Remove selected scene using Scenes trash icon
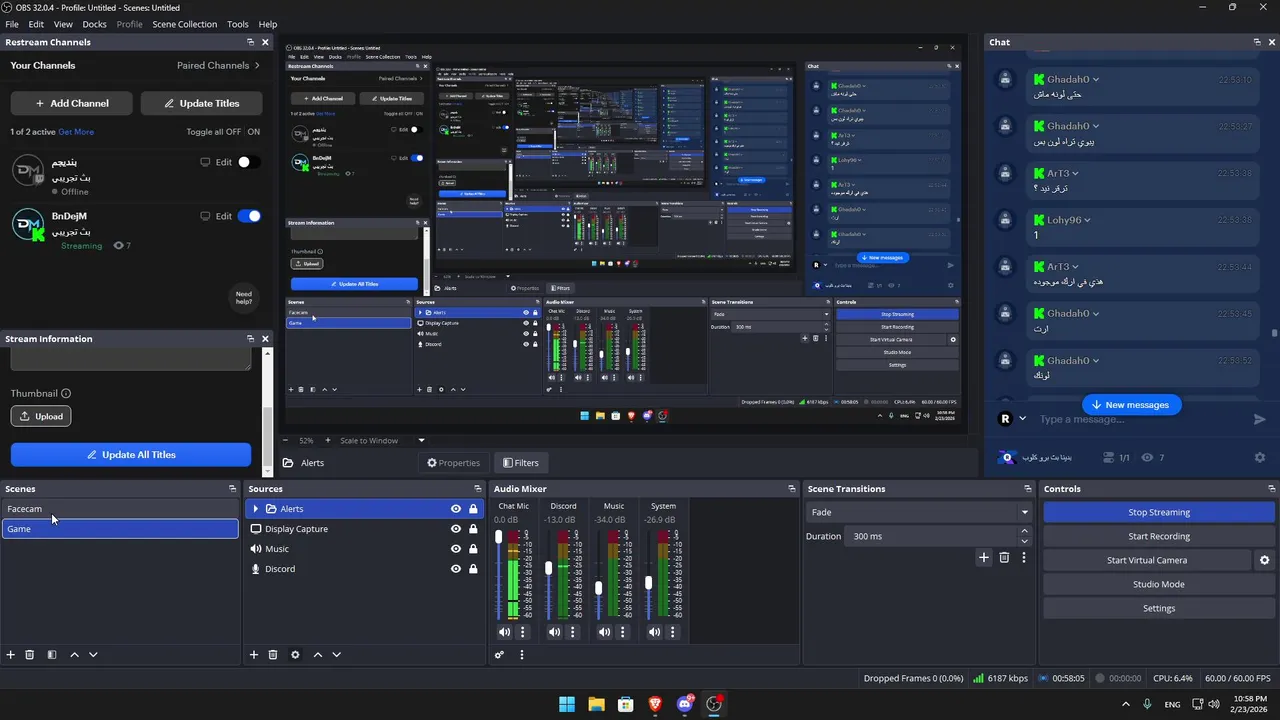 tap(30, 655)
